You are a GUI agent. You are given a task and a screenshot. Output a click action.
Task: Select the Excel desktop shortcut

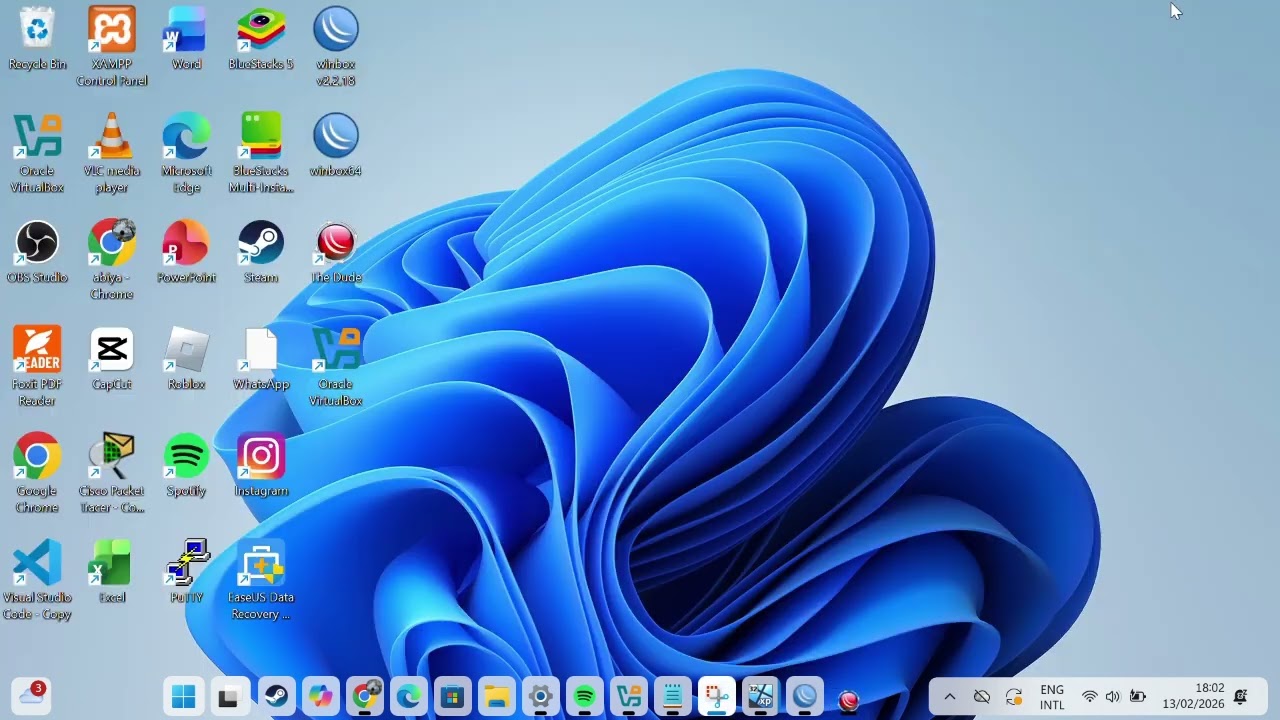point(112,572)
